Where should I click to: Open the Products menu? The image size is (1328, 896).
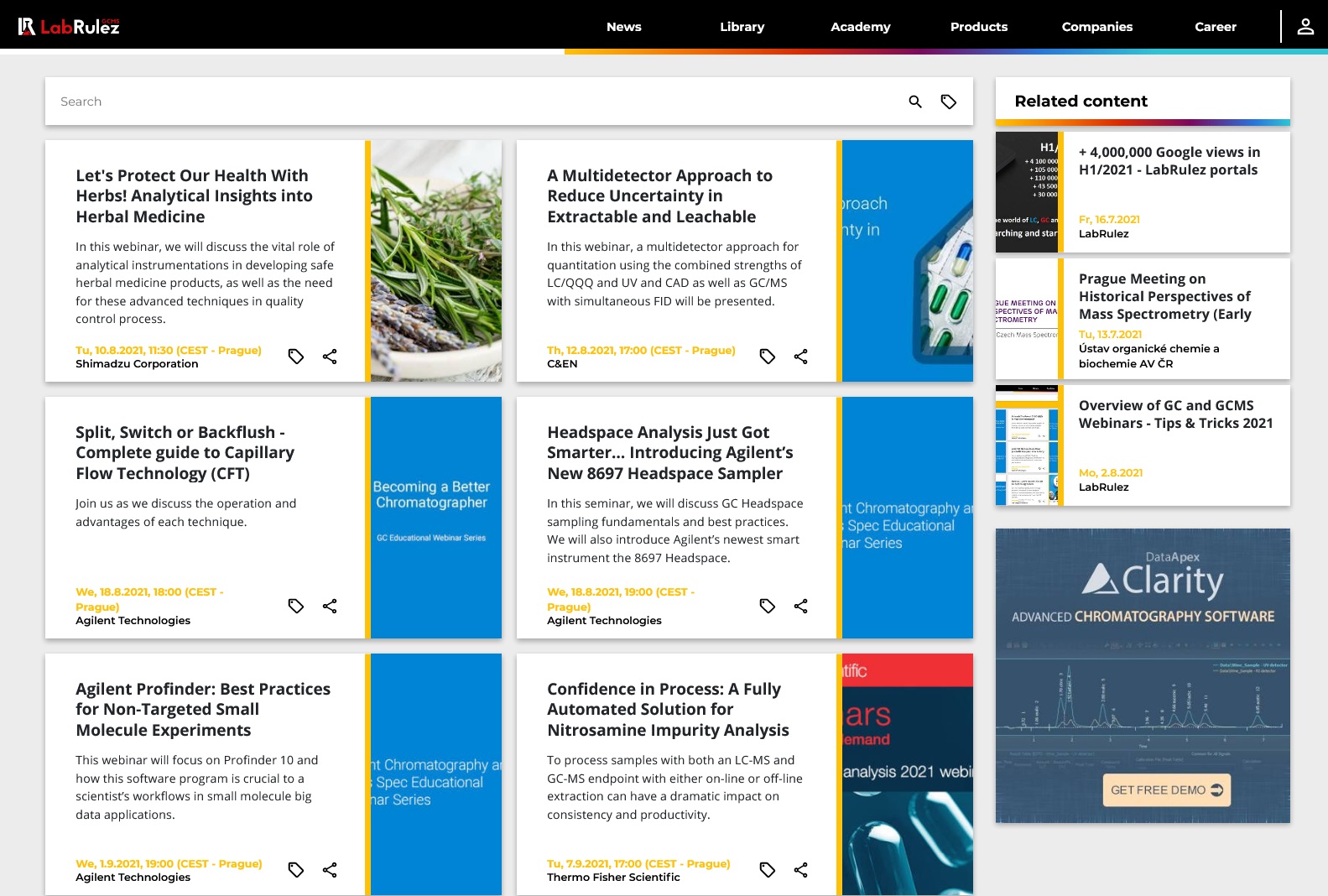point(979,27)
